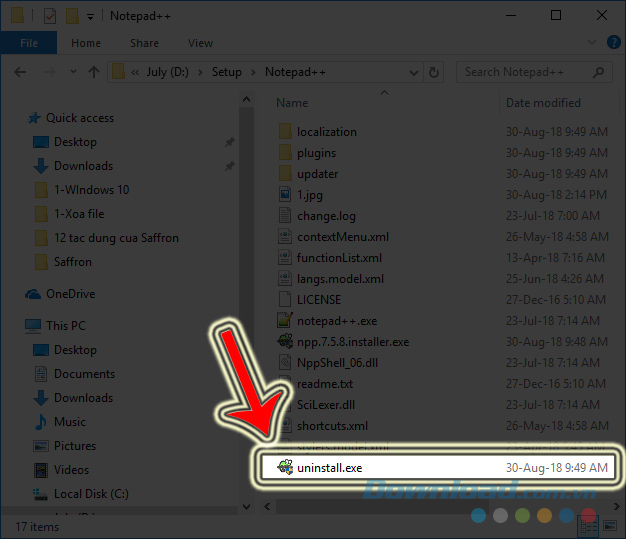
Task: Expand the July (D:) breadcrumb arrow
Action: coord(200,72)
